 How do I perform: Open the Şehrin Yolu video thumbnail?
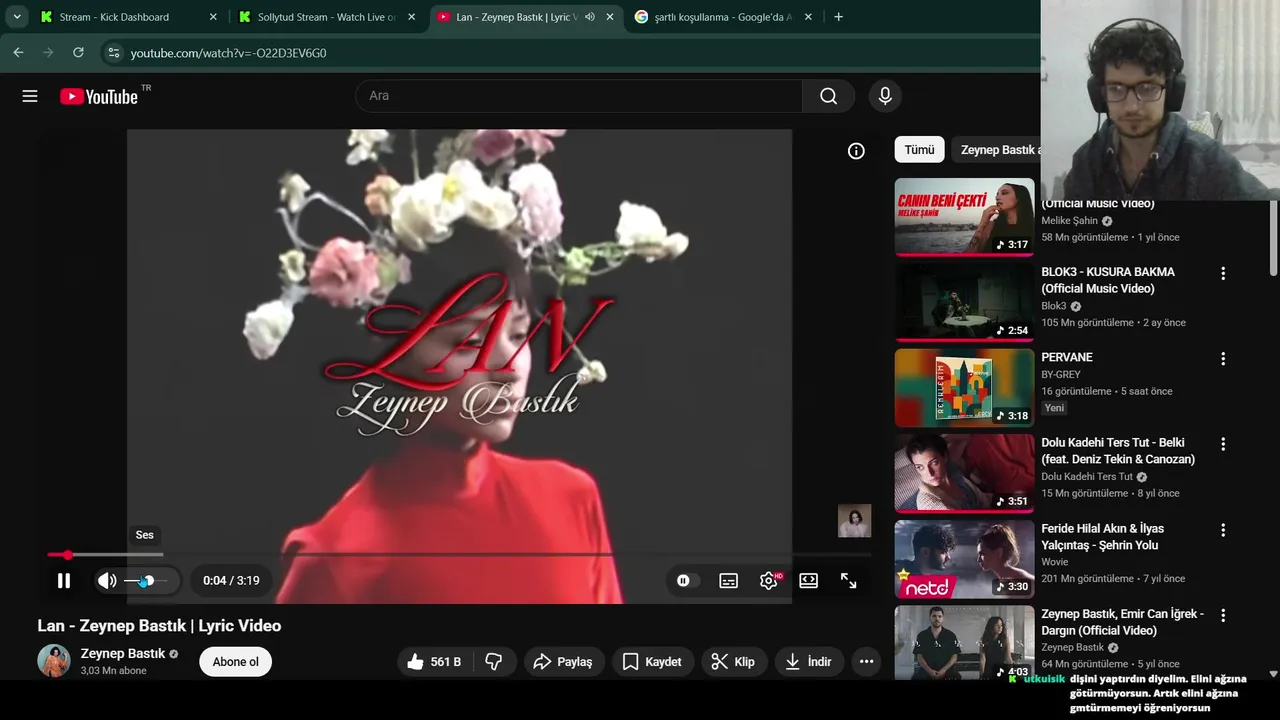coord(964,559)
